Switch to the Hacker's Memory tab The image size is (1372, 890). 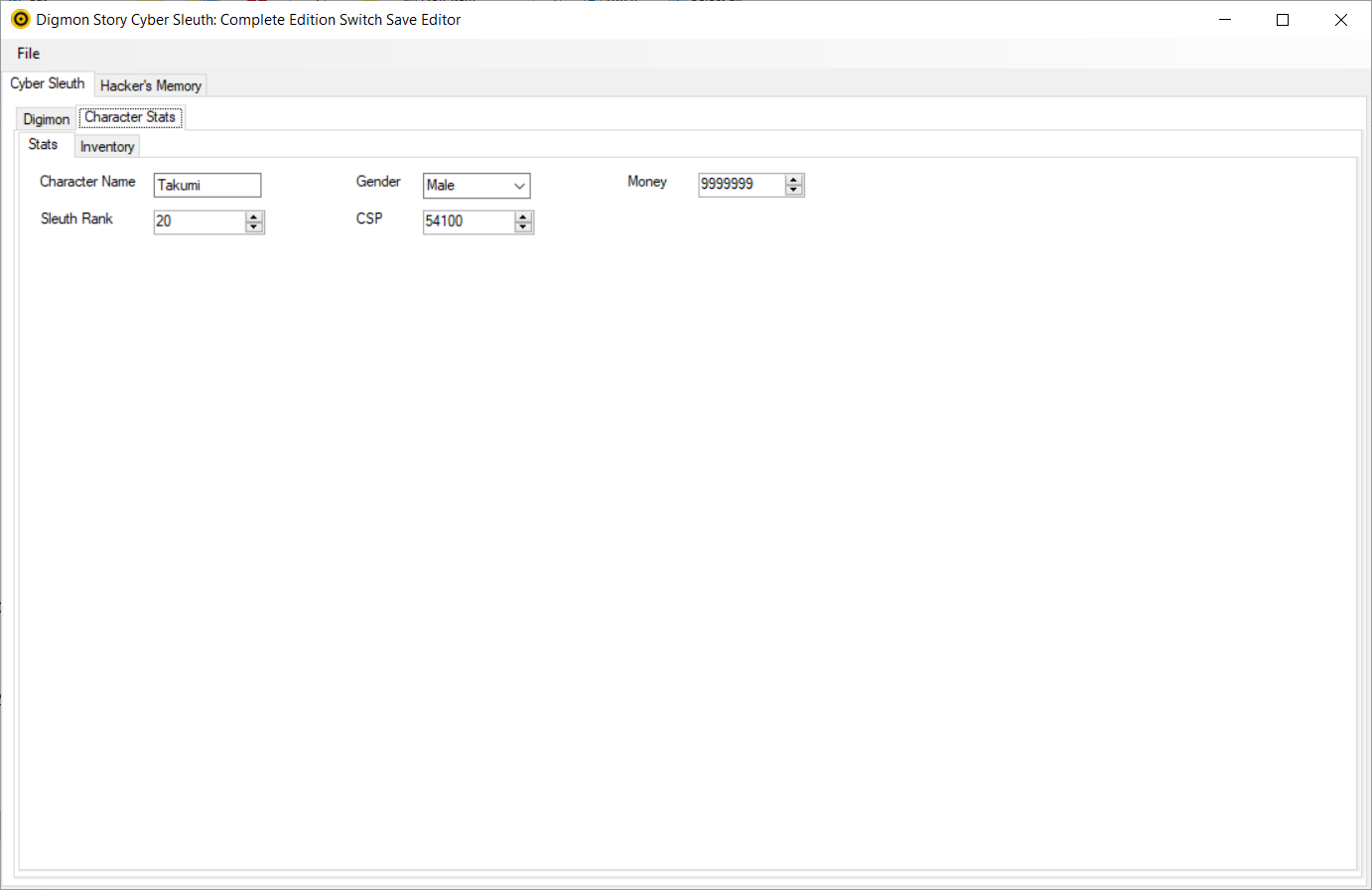[151, 85]
